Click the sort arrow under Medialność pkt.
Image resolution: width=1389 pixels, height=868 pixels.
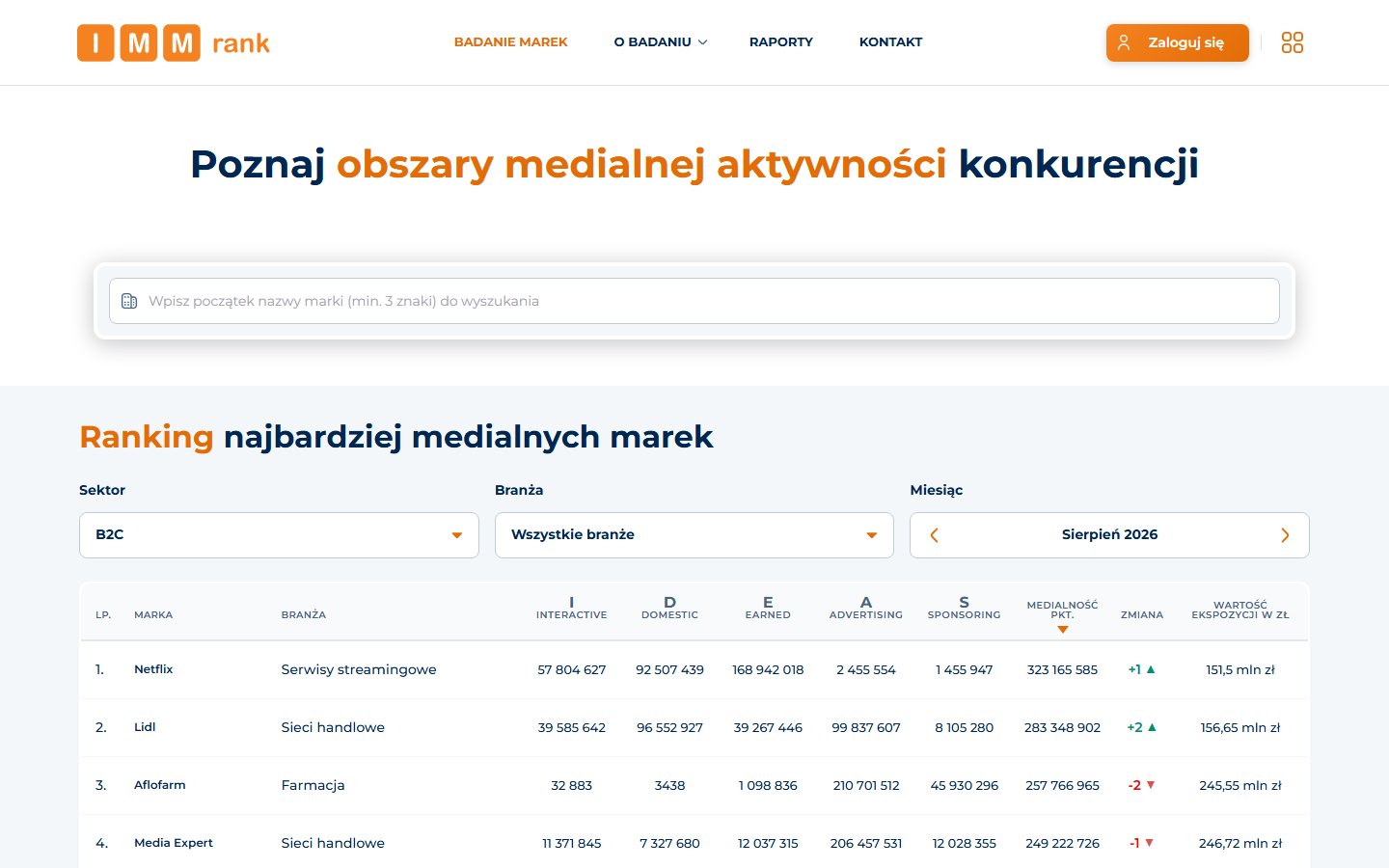1062,630
